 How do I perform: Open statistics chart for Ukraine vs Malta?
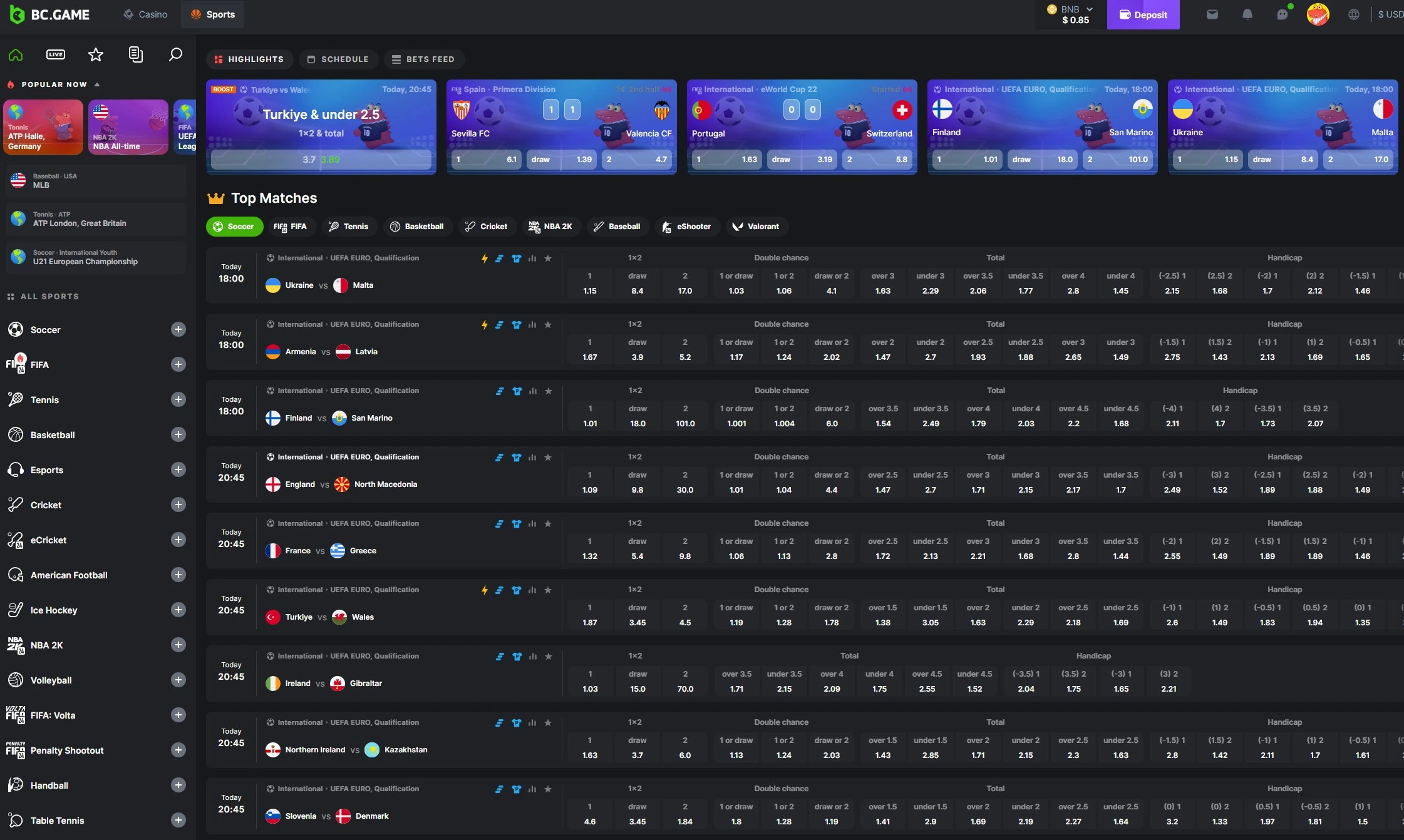[x=532, y=258]
